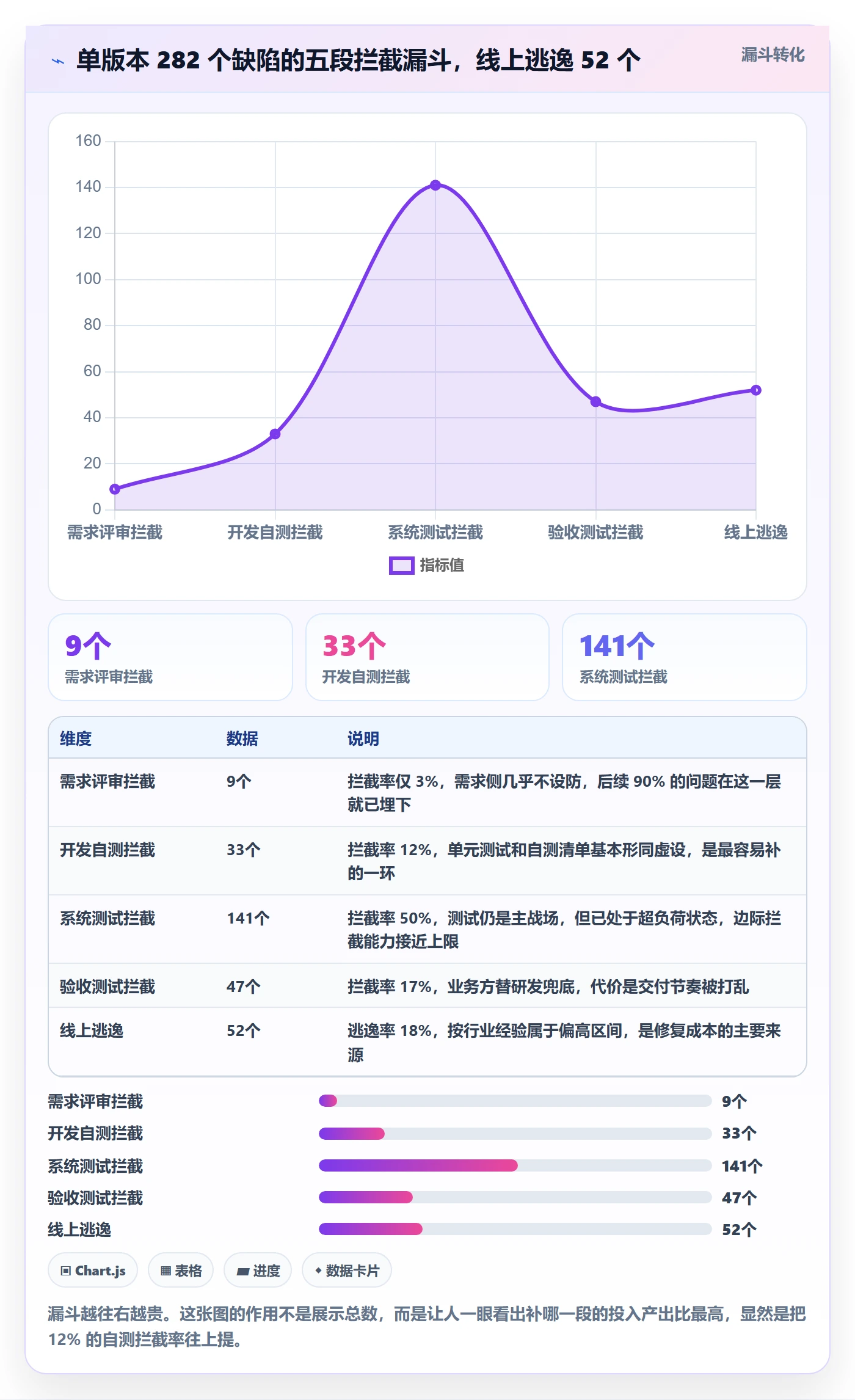
Task: Click the lightning icon beside the title
Action: [x=58, y=61]
